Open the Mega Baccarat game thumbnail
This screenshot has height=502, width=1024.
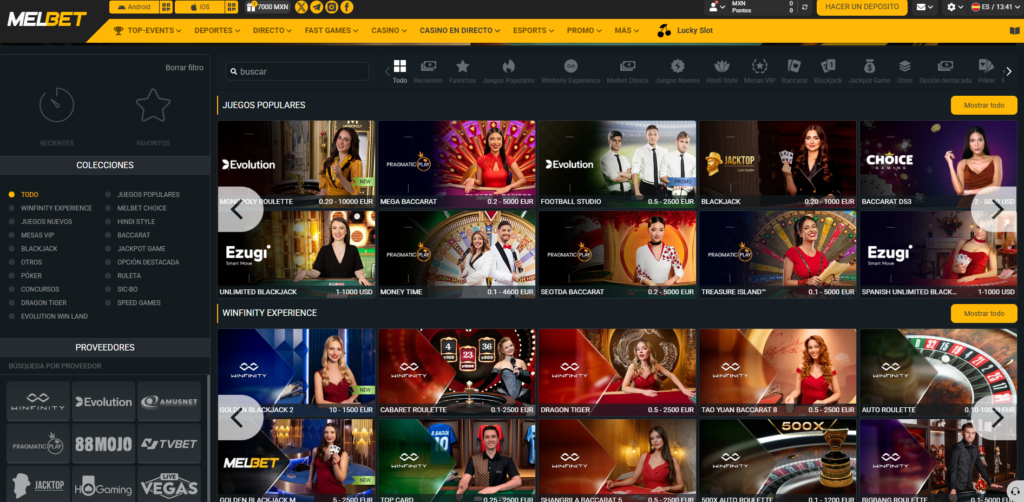[x=456, y=164]
